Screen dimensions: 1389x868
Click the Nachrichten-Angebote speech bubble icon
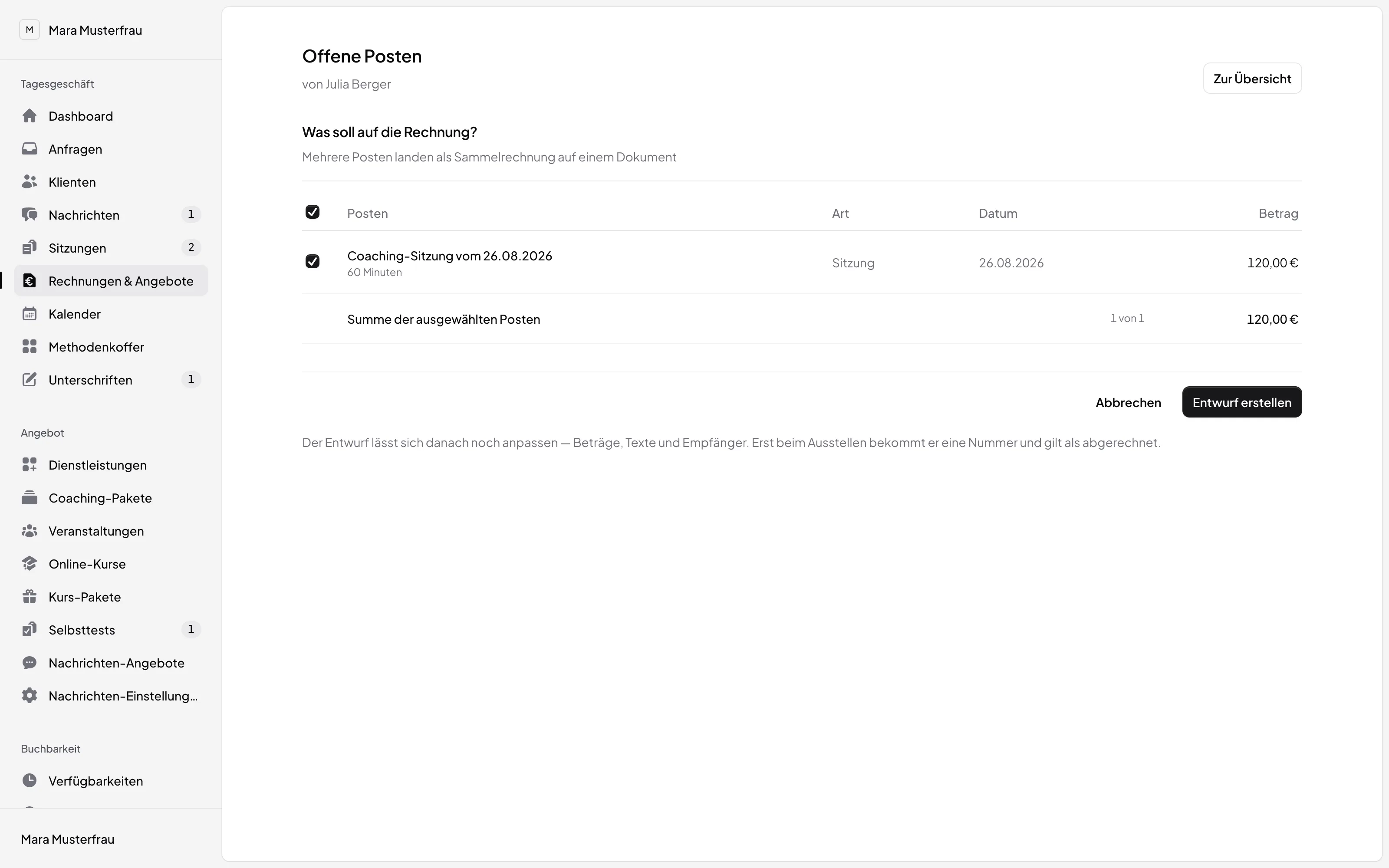[29, 663]
